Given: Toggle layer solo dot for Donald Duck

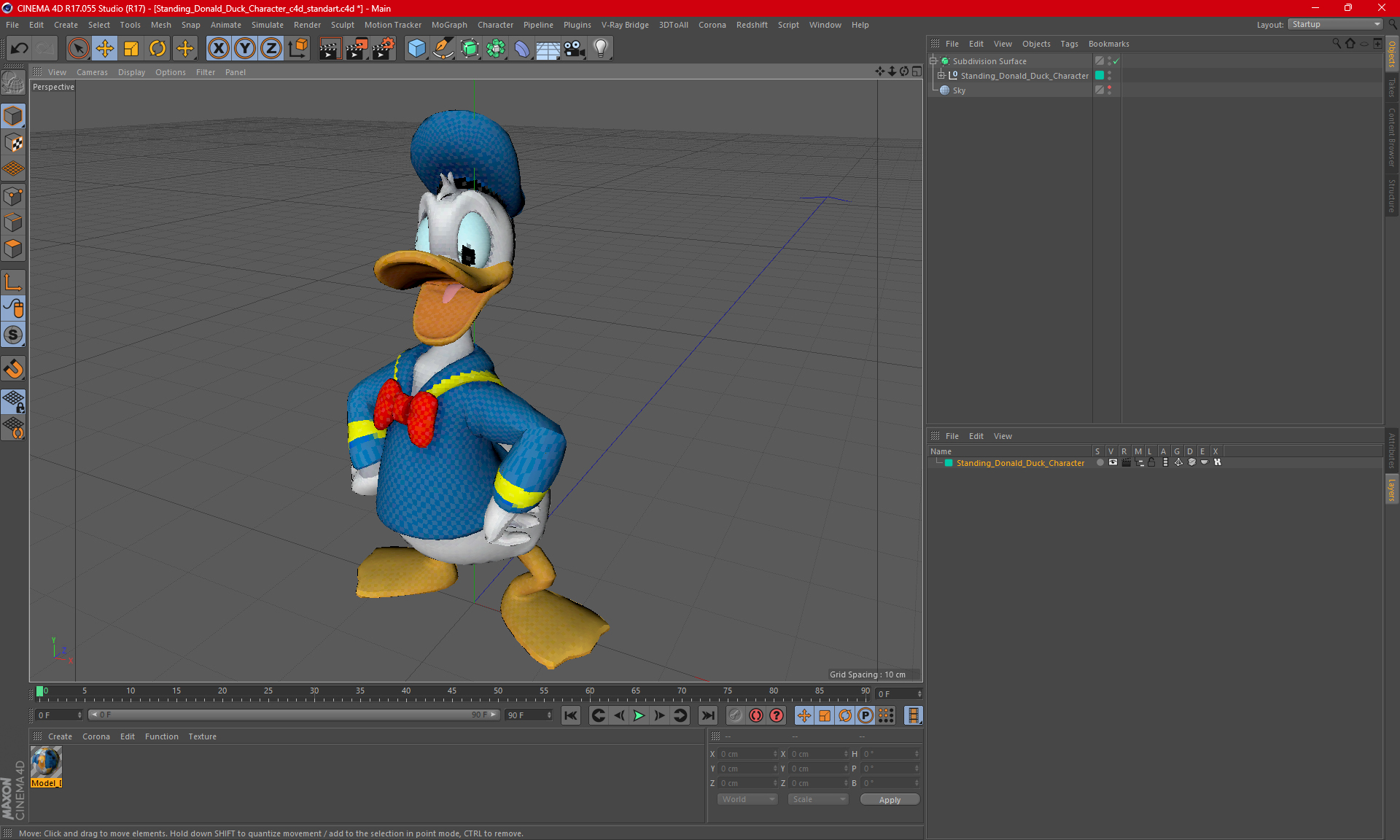Looking at the screenshot, I should (x=1100, y=462).
